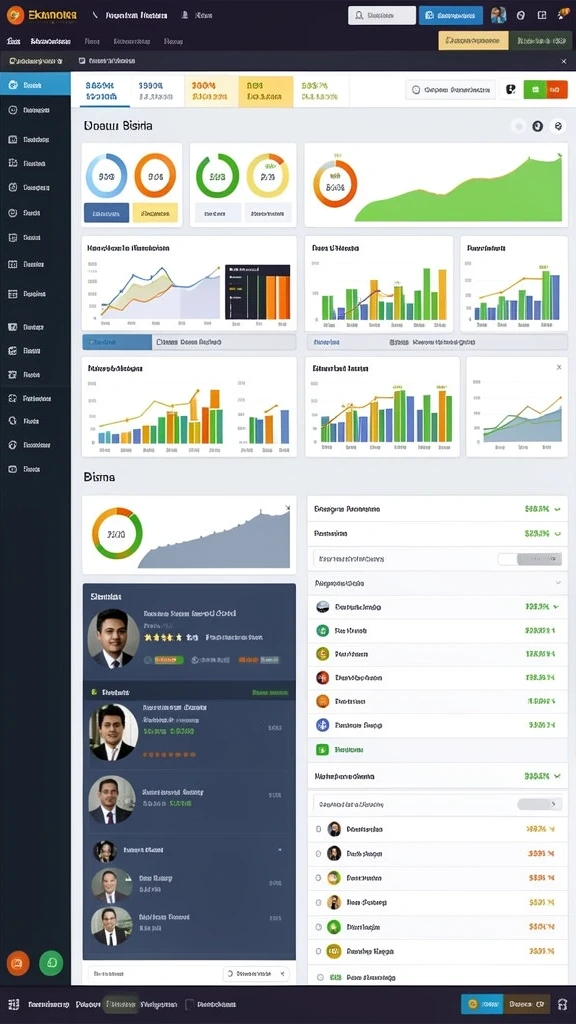Select the highlighted blue first sidebar item
Image resolution: width=576 pixels, height=1024 pixels.
(x=35, y=85)
